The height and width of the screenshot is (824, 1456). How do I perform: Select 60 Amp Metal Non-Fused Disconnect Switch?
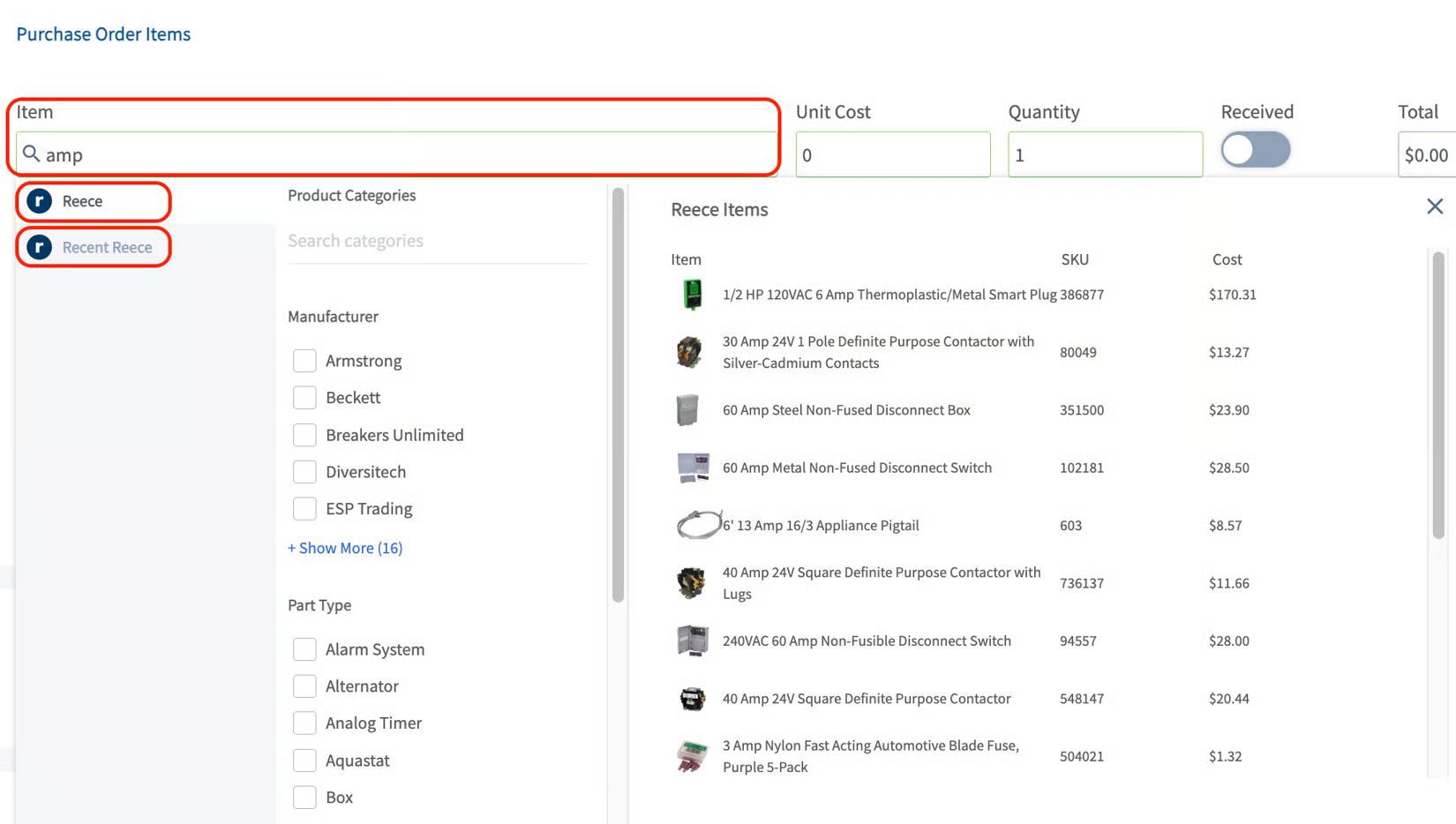857,468
